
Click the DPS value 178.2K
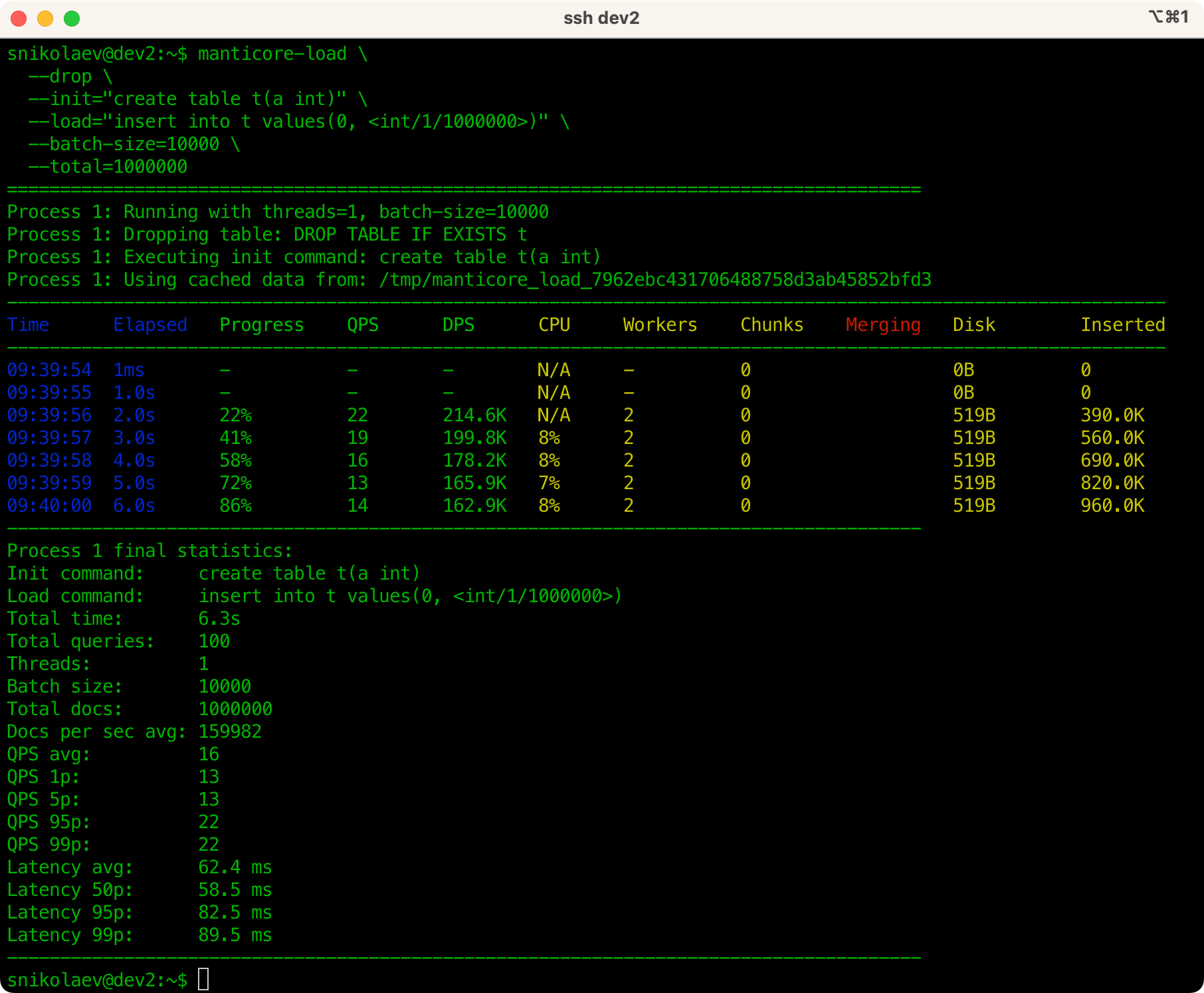click(474, 461)
